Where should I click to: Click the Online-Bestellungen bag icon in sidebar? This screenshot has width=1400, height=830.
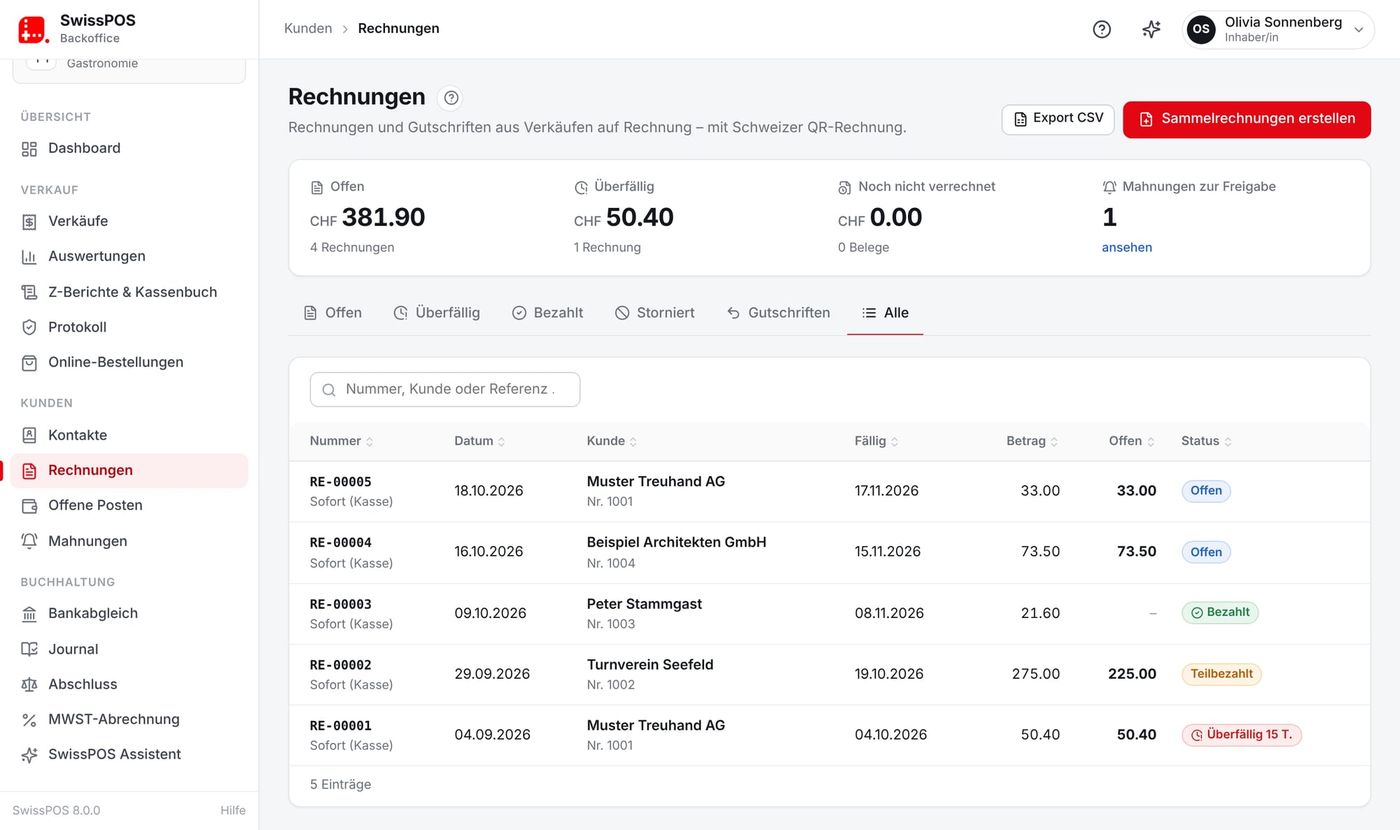(29, 362)
